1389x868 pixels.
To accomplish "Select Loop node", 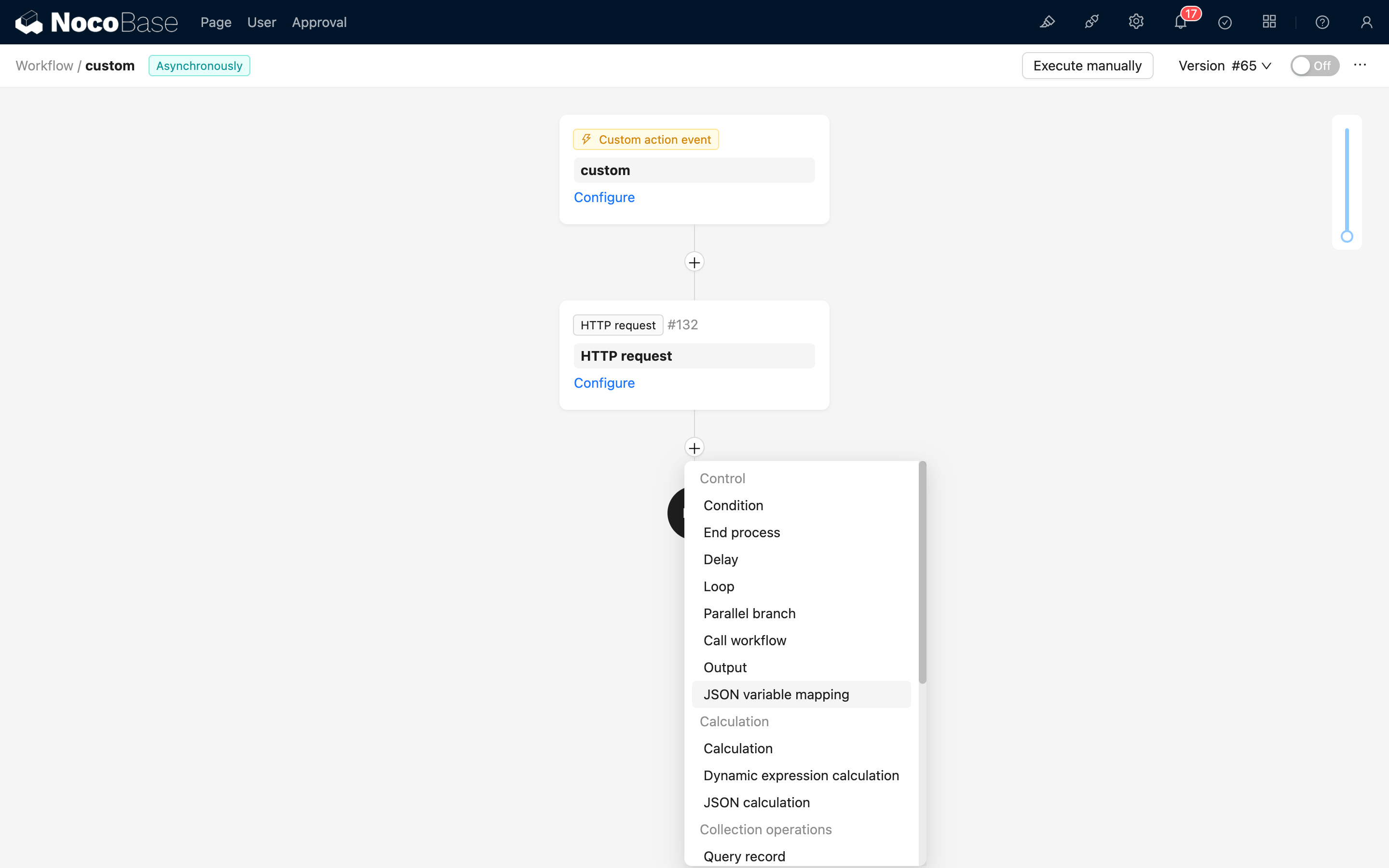I will coord(801,586).
